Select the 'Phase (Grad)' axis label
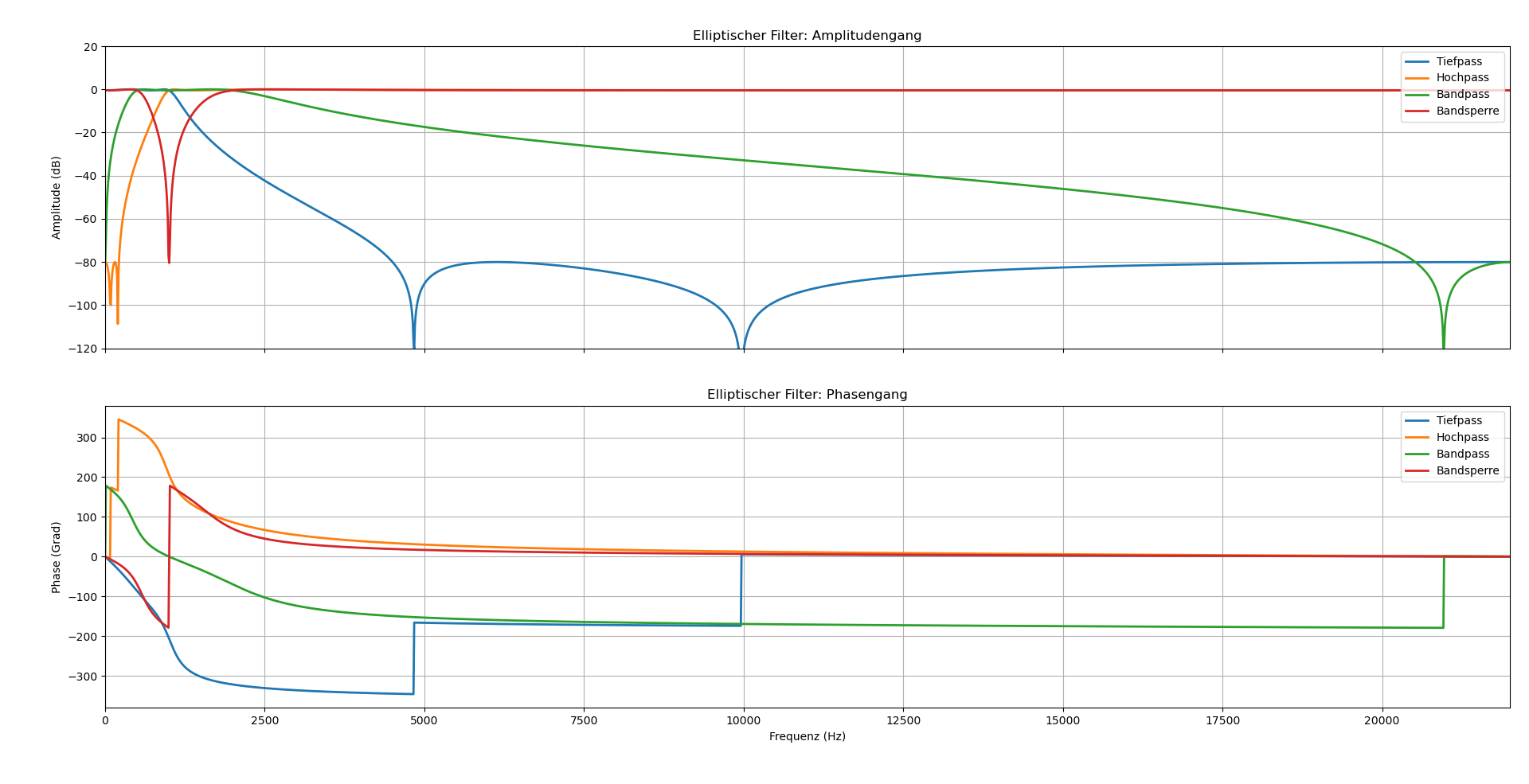Screen dimensions: 1529x784 (57, 557)
